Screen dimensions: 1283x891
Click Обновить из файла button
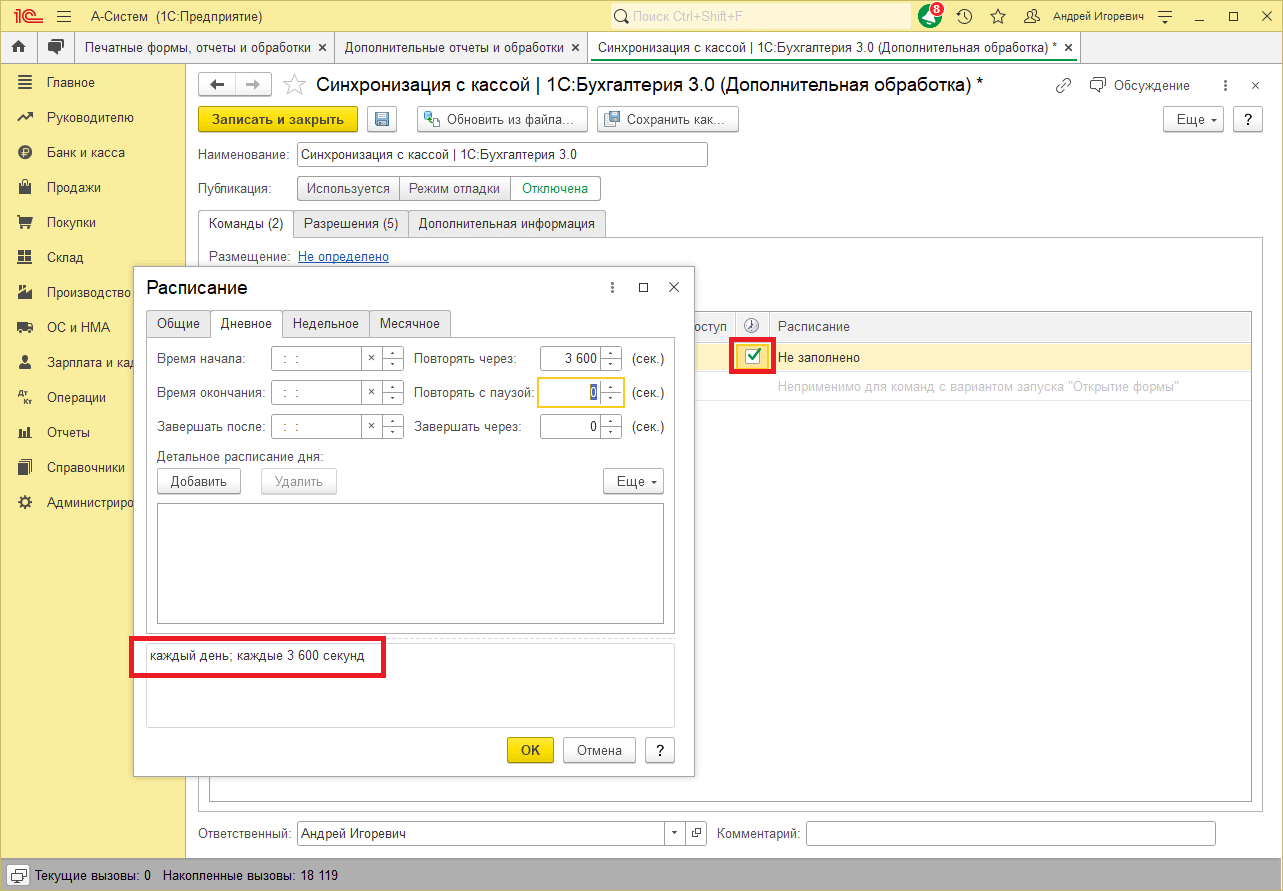502,119
